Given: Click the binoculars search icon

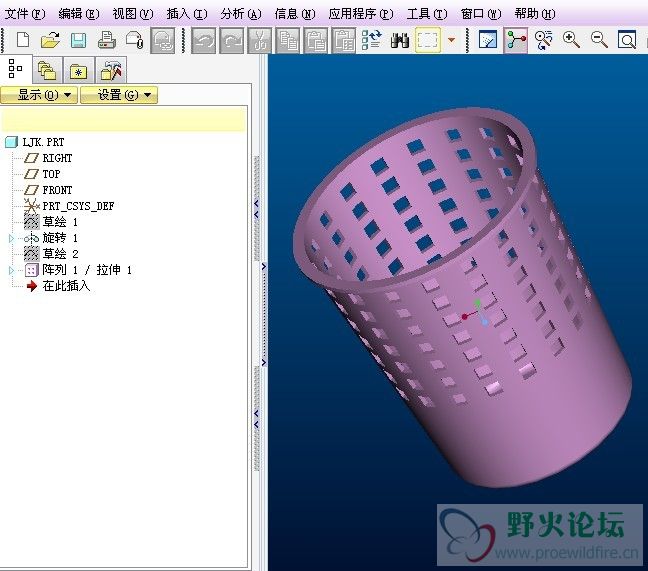Looking at the screenshot, I should pyautogui.click(x=399, y=40).
